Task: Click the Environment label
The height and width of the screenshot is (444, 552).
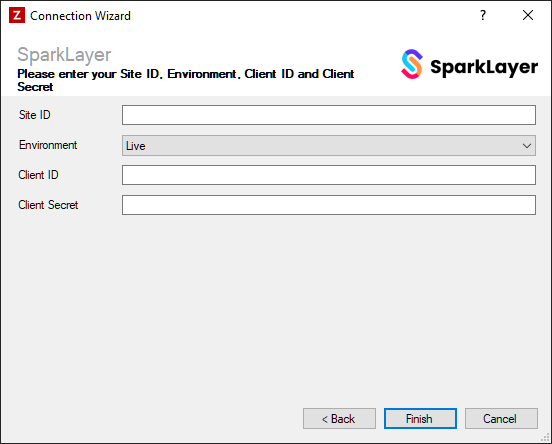Action: (48, 145)
